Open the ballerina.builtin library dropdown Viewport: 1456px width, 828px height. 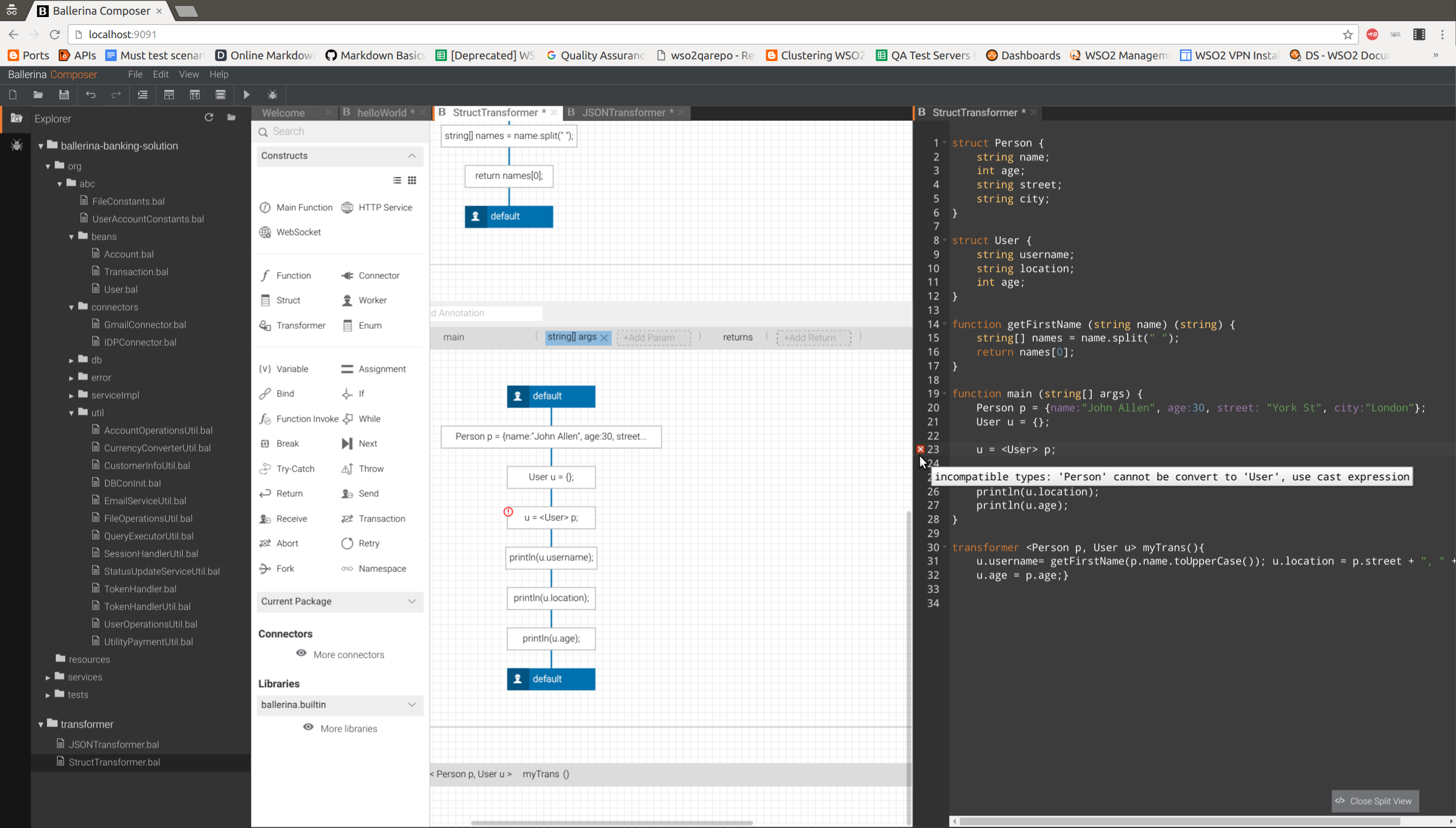[x=412, y=705]
